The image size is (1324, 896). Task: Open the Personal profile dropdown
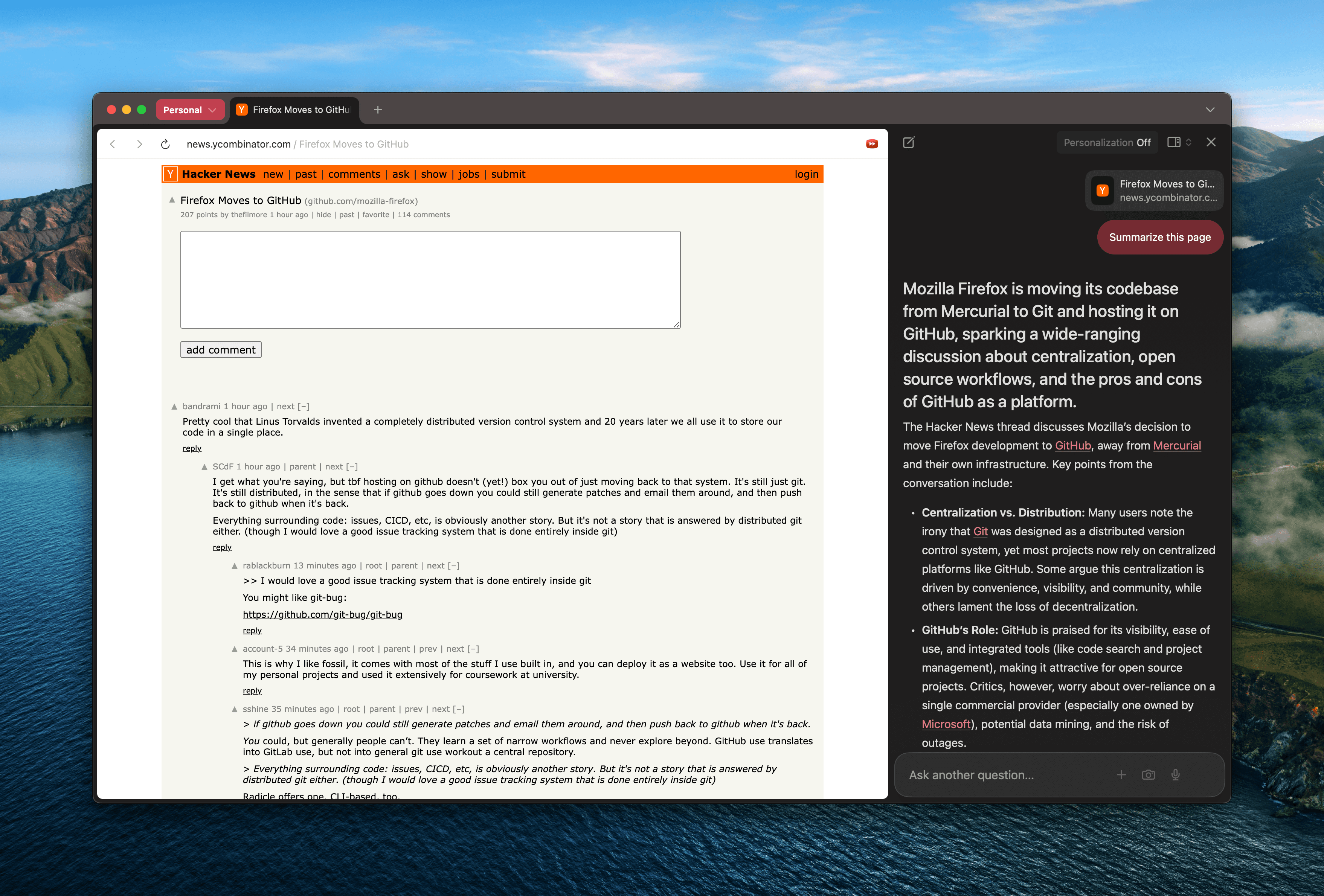[x=190, y=110]
